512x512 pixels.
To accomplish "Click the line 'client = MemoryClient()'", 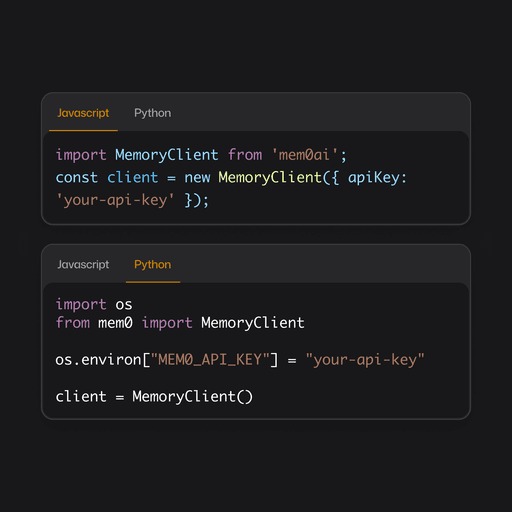I will [154, 397].
